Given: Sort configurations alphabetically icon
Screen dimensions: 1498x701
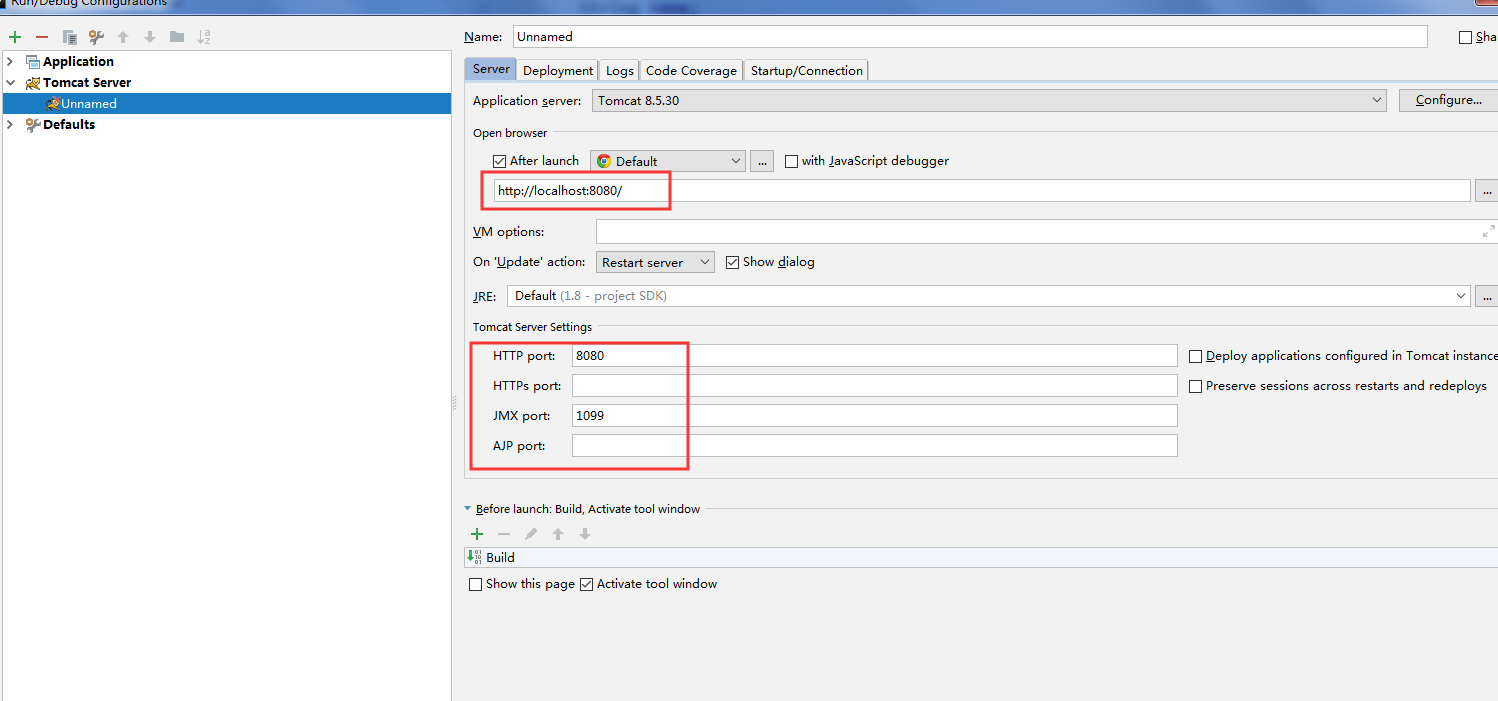Looking at the screenshot, I should (x=204, y=37).
